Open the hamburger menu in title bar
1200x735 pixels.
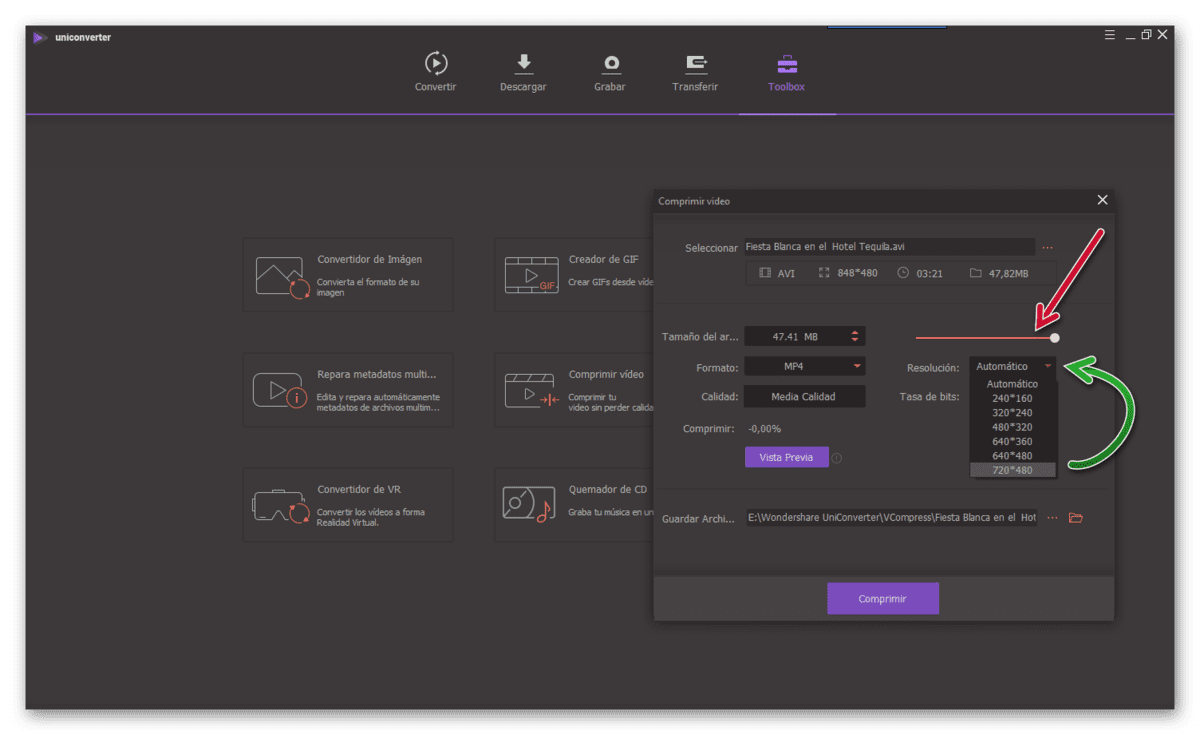1109,35
